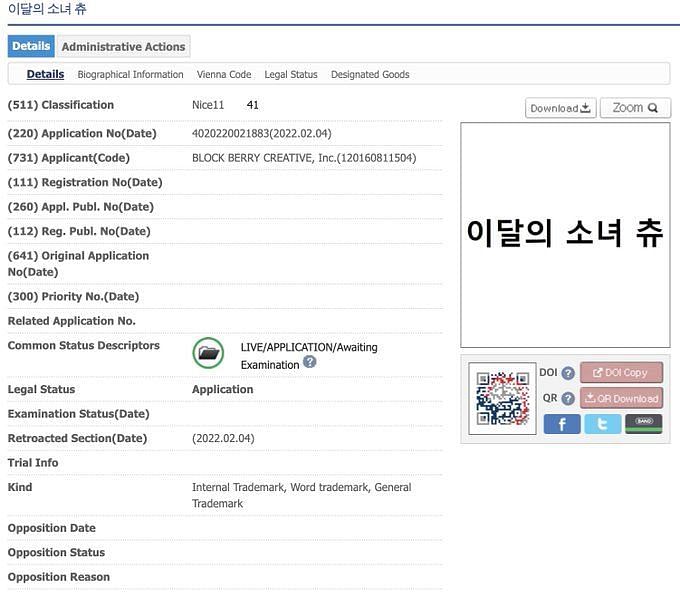Click application number 4020220021883
Image resolution: width=680 pixels, height=598 pixels.
[262, 134]
